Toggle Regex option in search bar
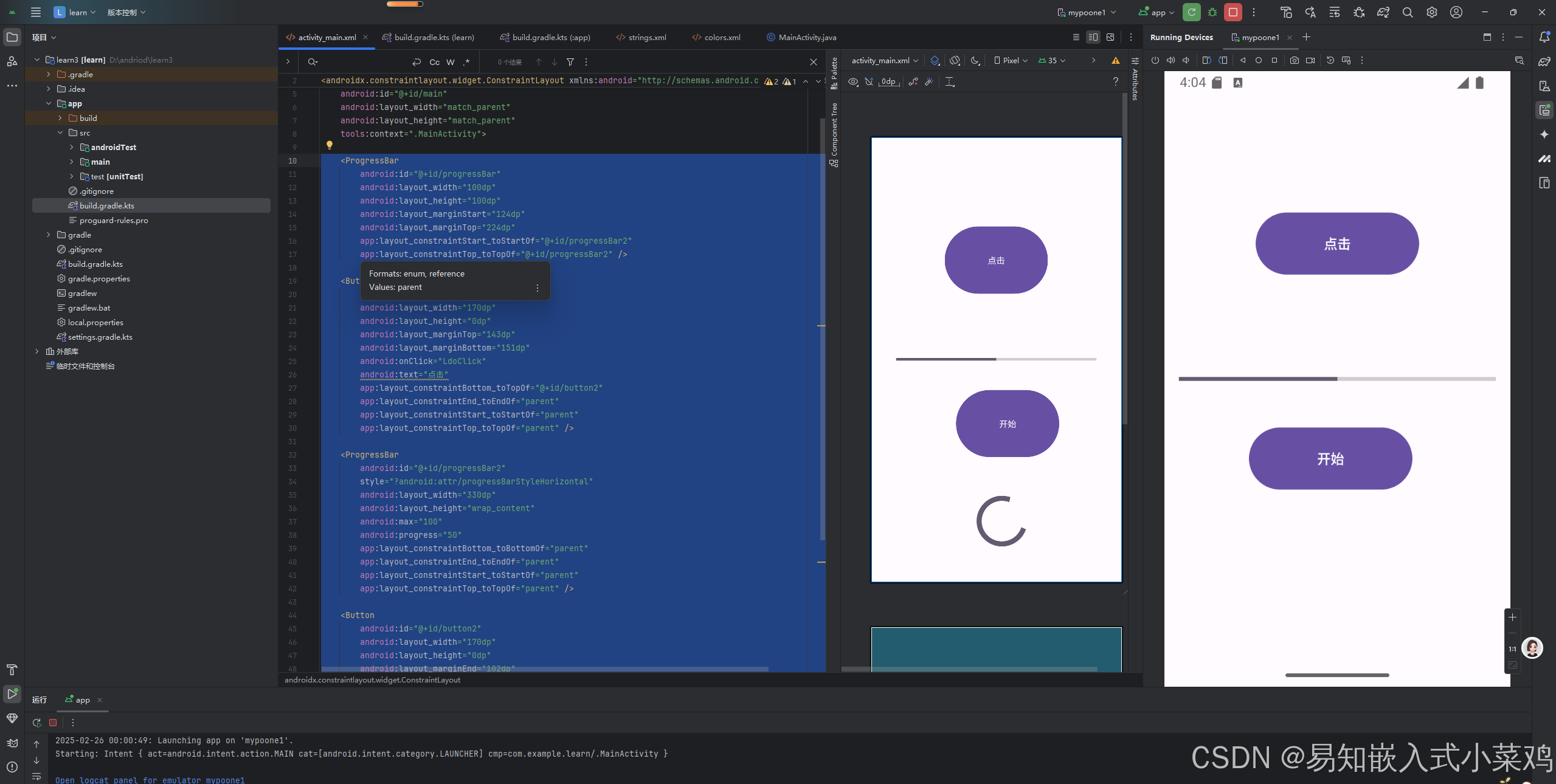This screenshot has height=784, width=1556. pyautogui.click(x=466, y=62)
